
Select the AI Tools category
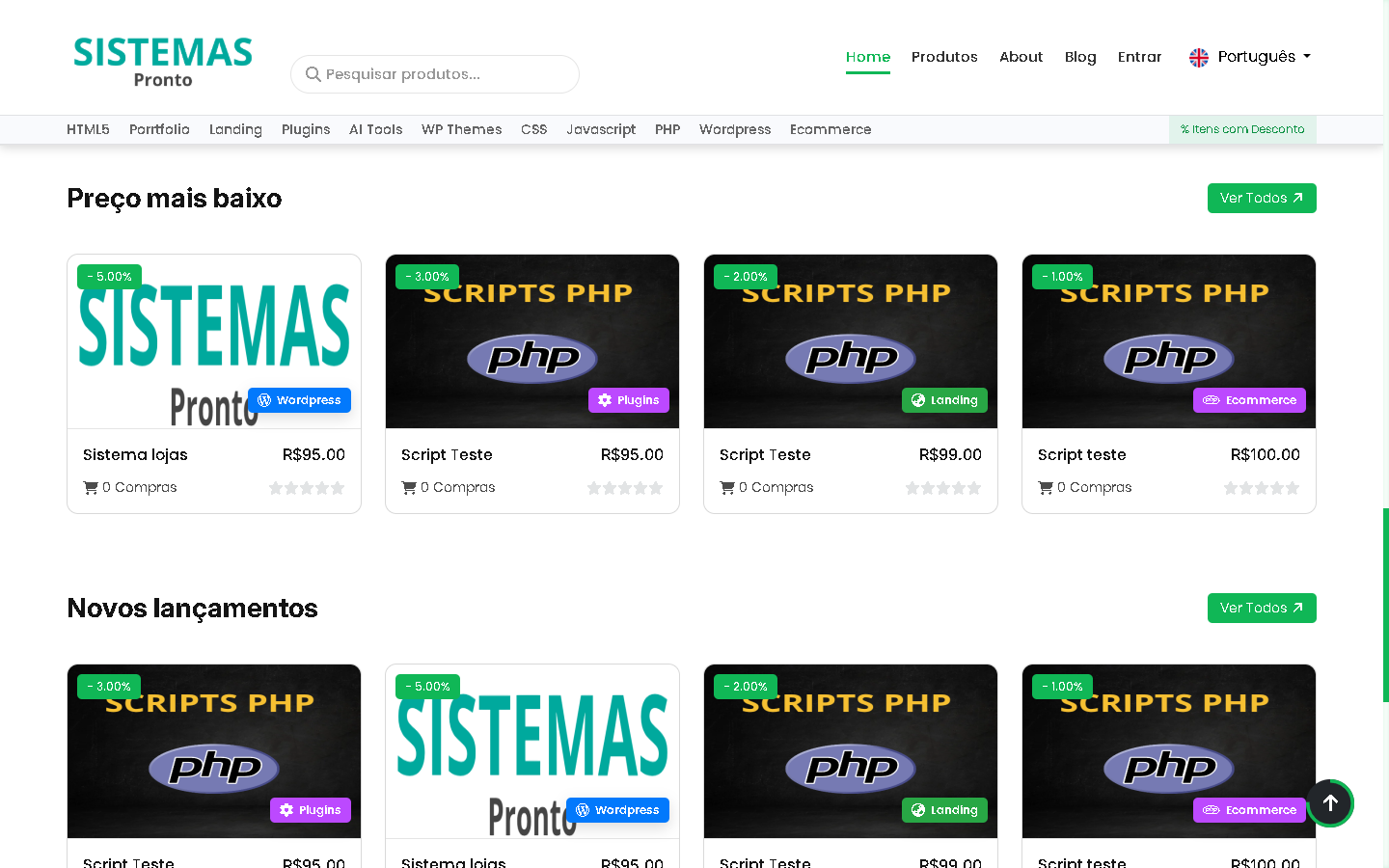[375, 129]
